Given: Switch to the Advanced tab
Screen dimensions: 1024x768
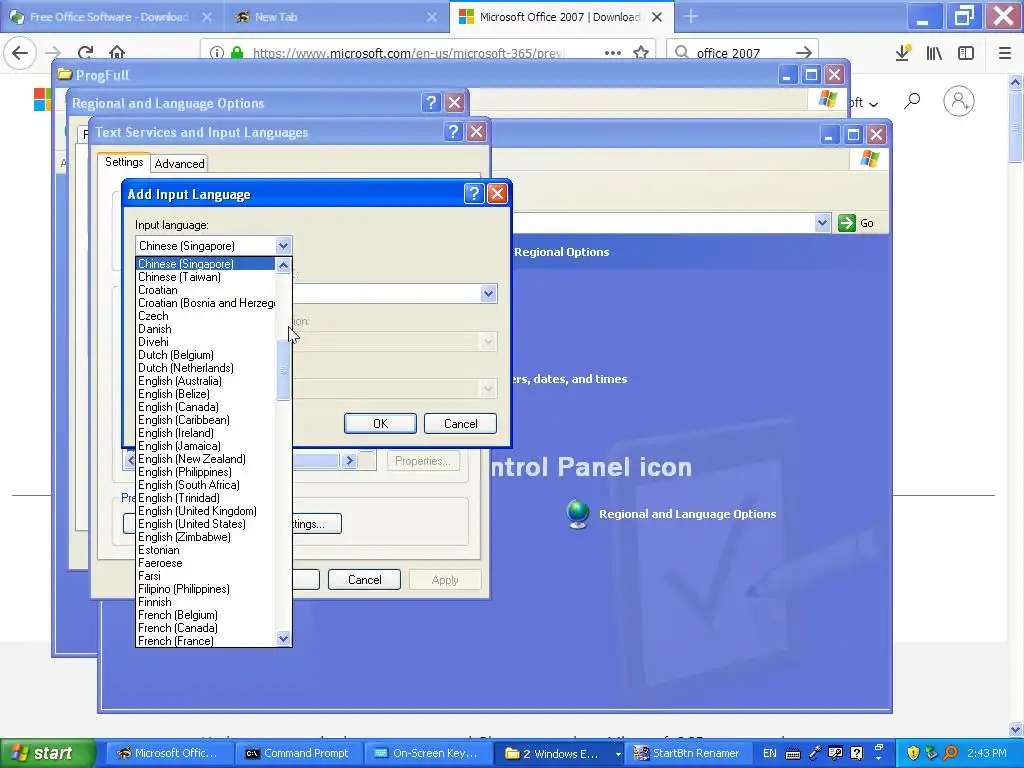Looking at the screenshot, I should (x=180, y=164).
